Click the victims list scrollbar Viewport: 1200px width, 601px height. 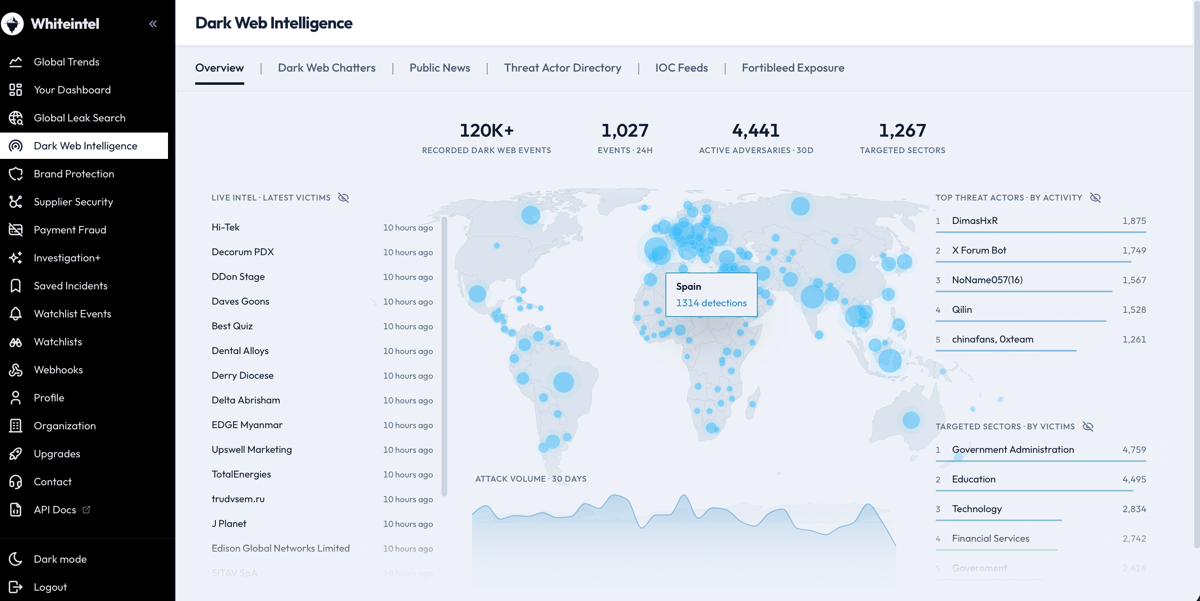tap(444, 355)
